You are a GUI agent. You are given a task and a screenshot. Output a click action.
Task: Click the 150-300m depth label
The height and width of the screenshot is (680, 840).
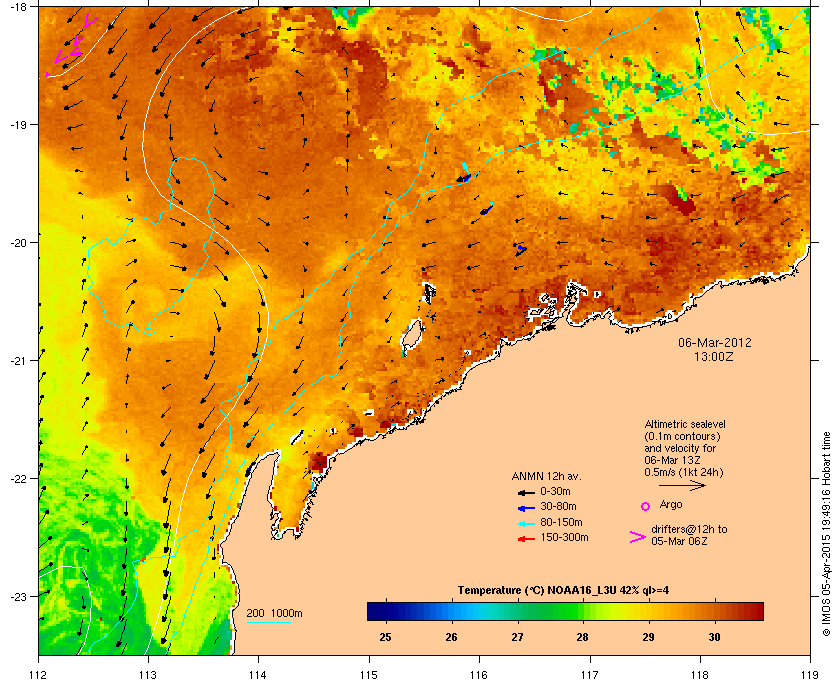point(564,537)
